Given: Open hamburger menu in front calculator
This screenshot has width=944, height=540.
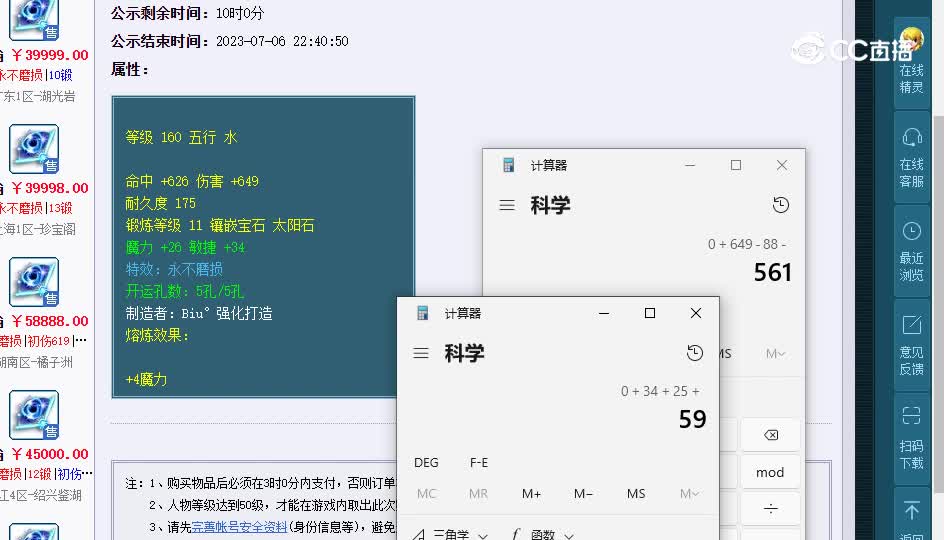Looking at the screenshot, I should pyautogui.click(x=421, y=353).
